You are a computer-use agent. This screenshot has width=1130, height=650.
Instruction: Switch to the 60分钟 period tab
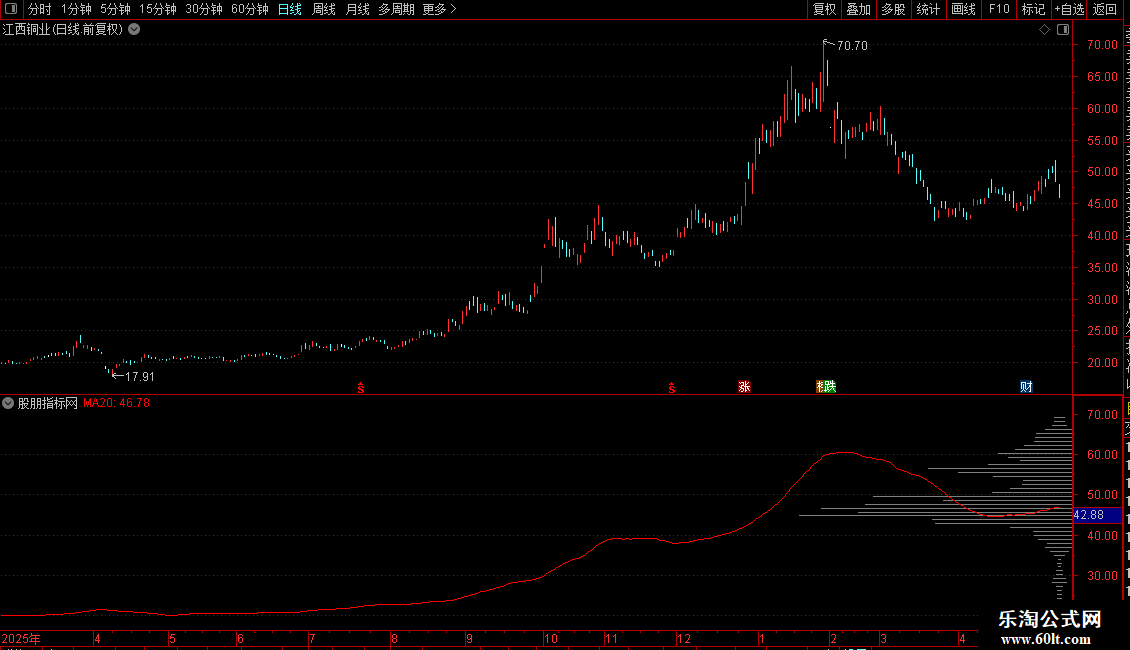click(249, 9)
